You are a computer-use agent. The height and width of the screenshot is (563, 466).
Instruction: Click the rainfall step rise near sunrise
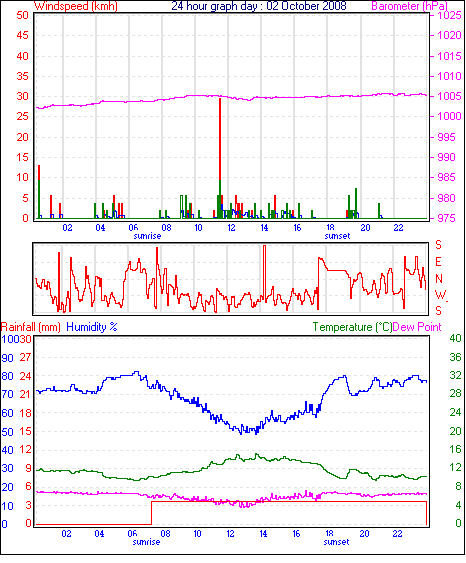pyautogui.click(x=152, y=513)
